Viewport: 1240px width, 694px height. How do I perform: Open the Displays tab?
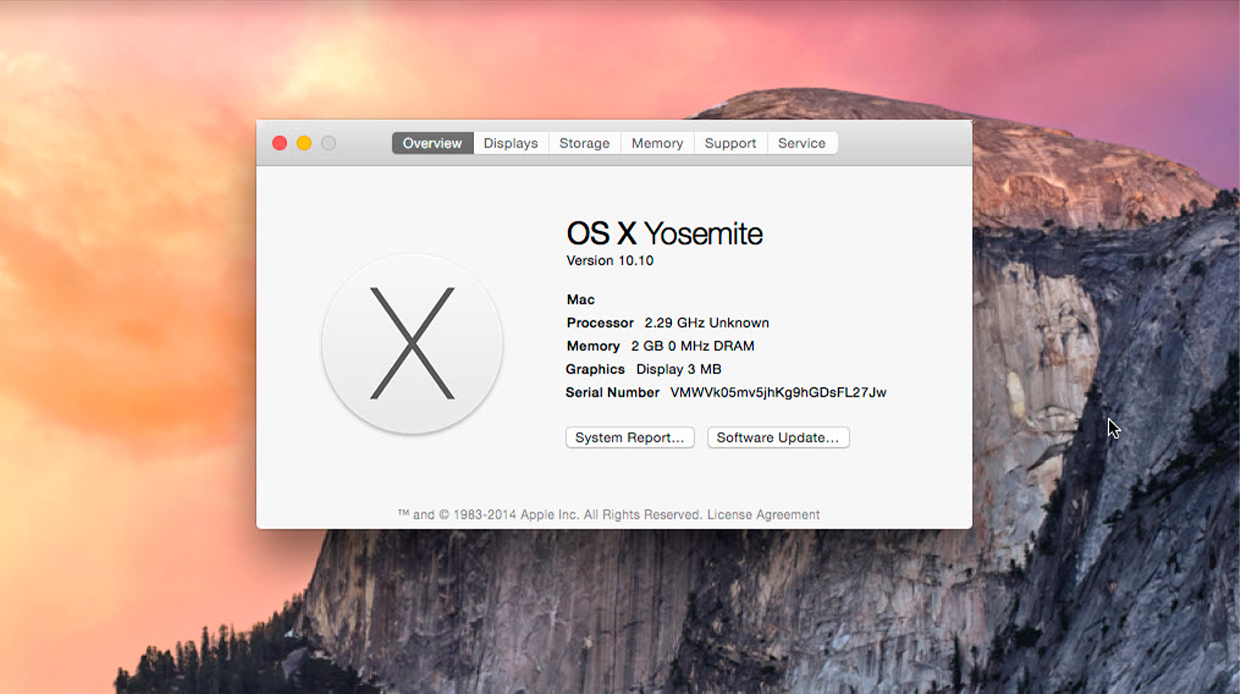pyautogui.click(x=511, y=143)
